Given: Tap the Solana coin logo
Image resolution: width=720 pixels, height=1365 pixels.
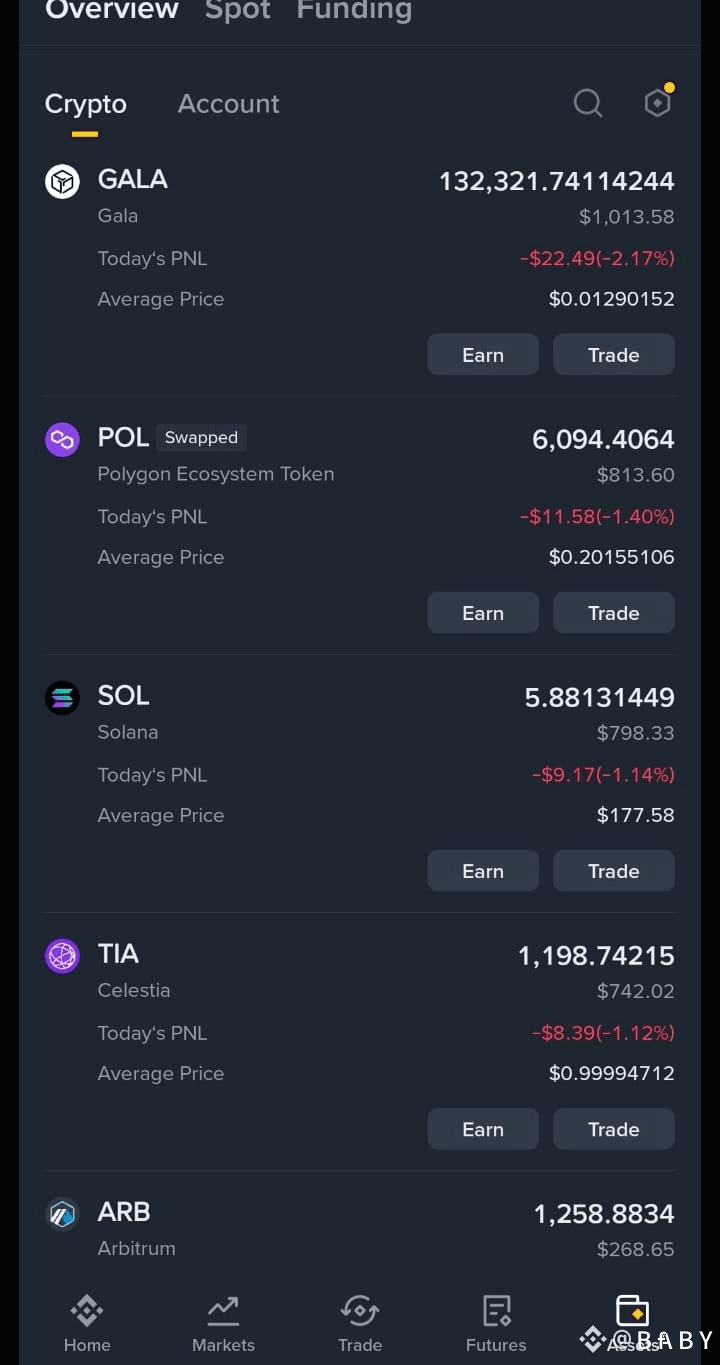Looking at the screenshot, I should point(62,697).
